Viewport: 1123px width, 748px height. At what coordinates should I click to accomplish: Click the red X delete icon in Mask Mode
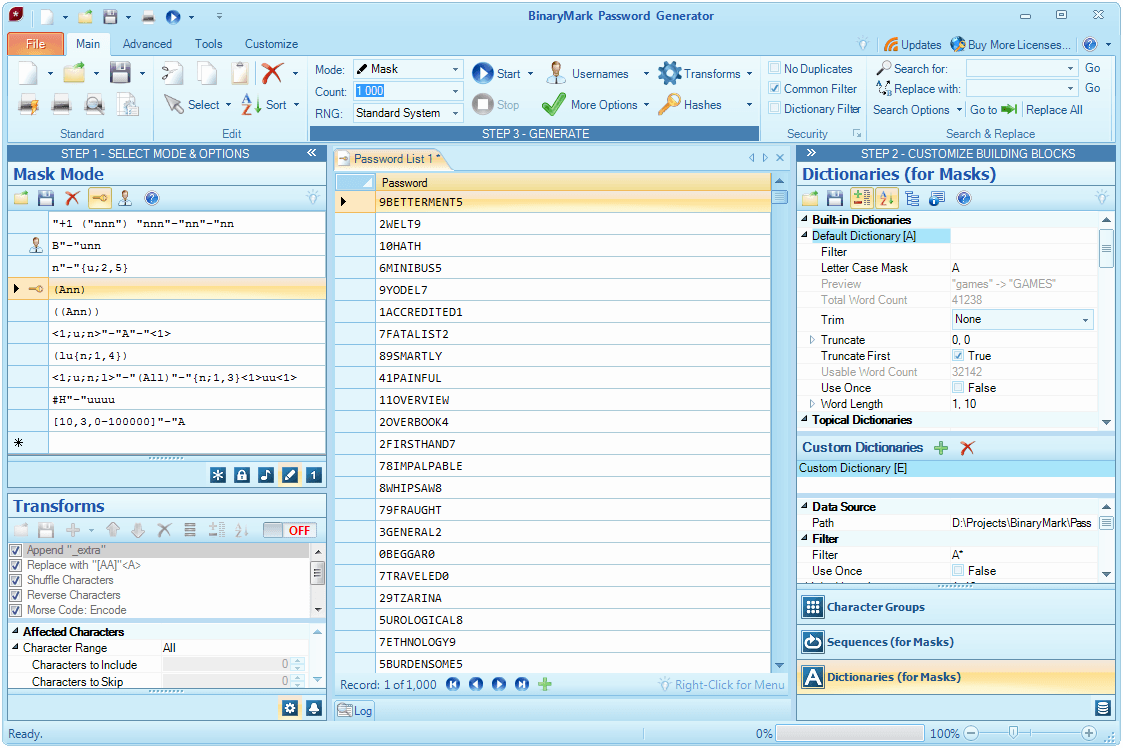(72, 198)
